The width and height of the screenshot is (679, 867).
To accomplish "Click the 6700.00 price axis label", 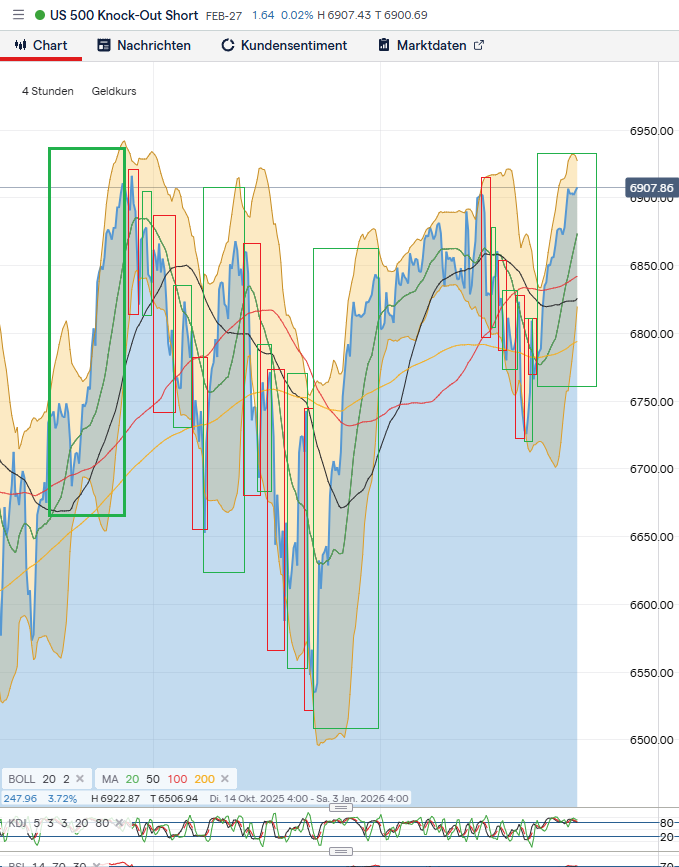I will pyautogui.click(x=651, y=469).
